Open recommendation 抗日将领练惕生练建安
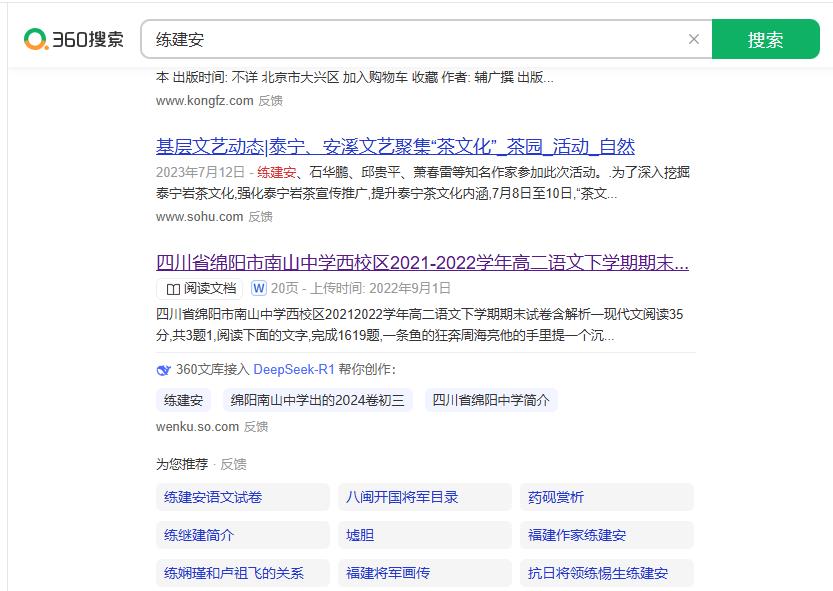Screen dimensions: 833x591 coord(607,573)
